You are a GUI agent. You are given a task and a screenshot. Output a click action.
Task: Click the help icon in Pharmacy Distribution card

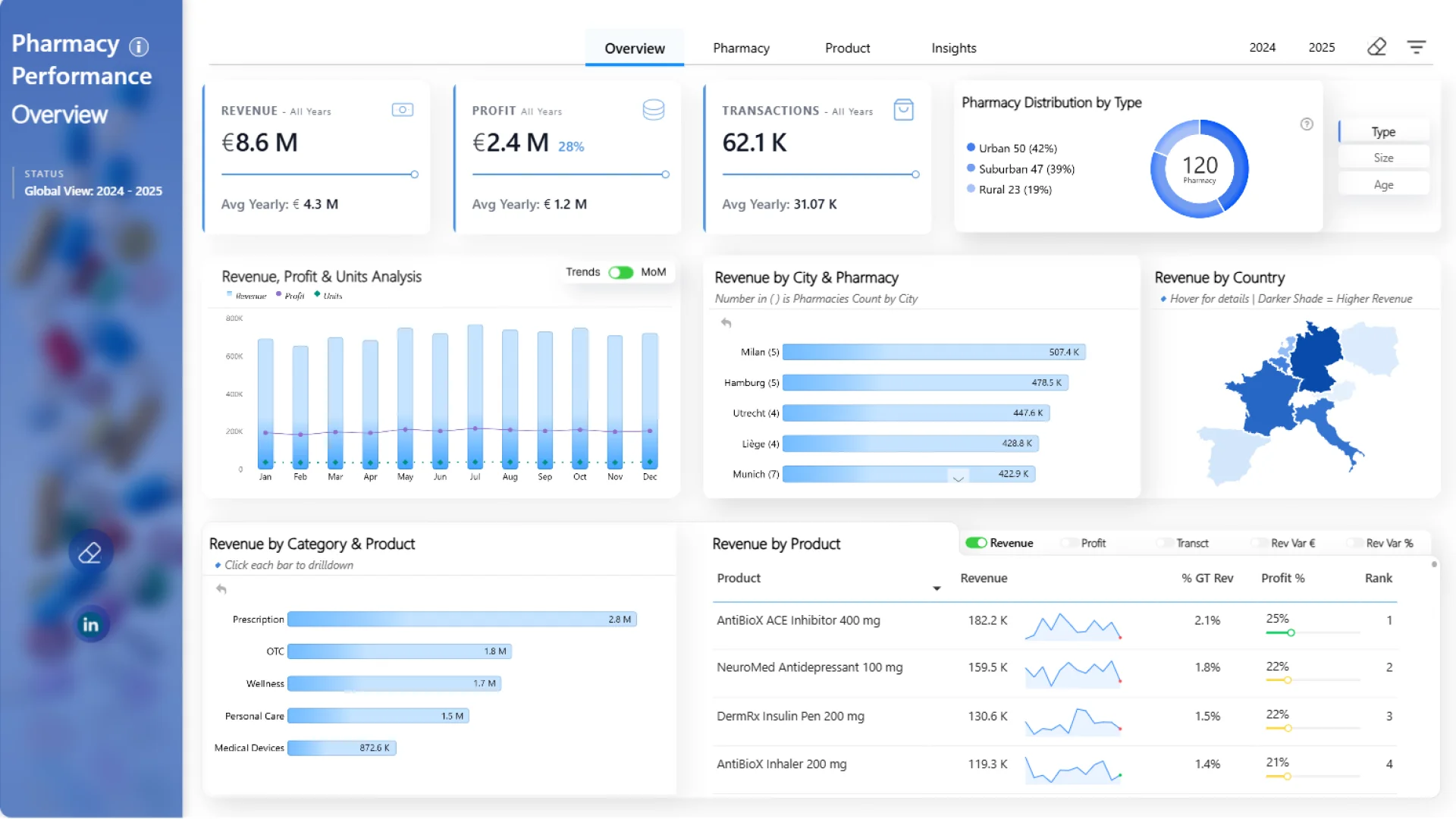pyautogui.click(x=1307, y=124)
